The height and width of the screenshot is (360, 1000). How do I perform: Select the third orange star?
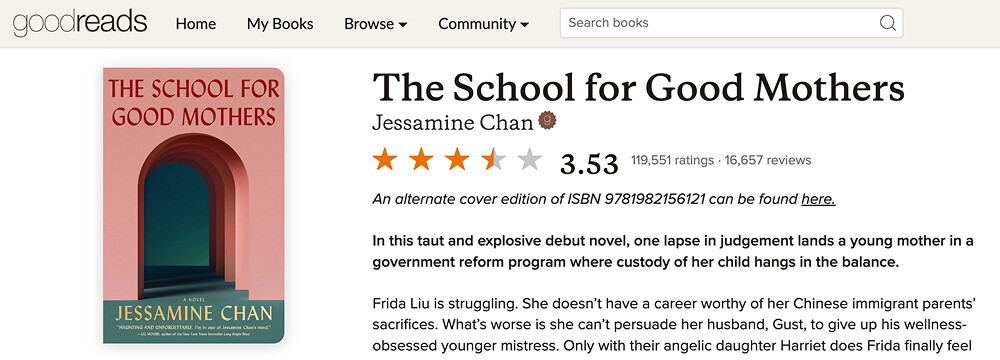[457, 159]
